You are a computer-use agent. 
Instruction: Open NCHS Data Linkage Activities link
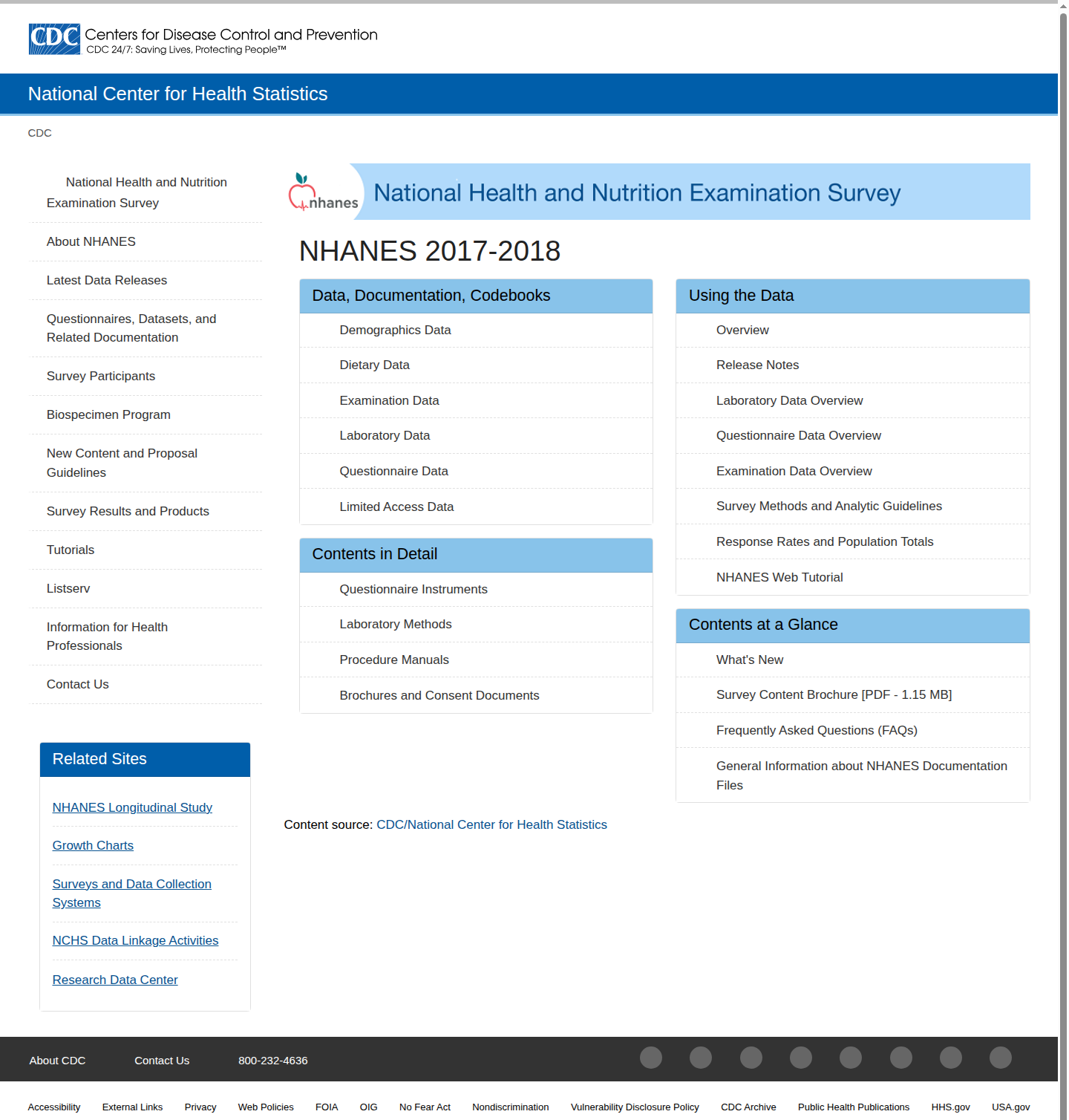[135, 940]
